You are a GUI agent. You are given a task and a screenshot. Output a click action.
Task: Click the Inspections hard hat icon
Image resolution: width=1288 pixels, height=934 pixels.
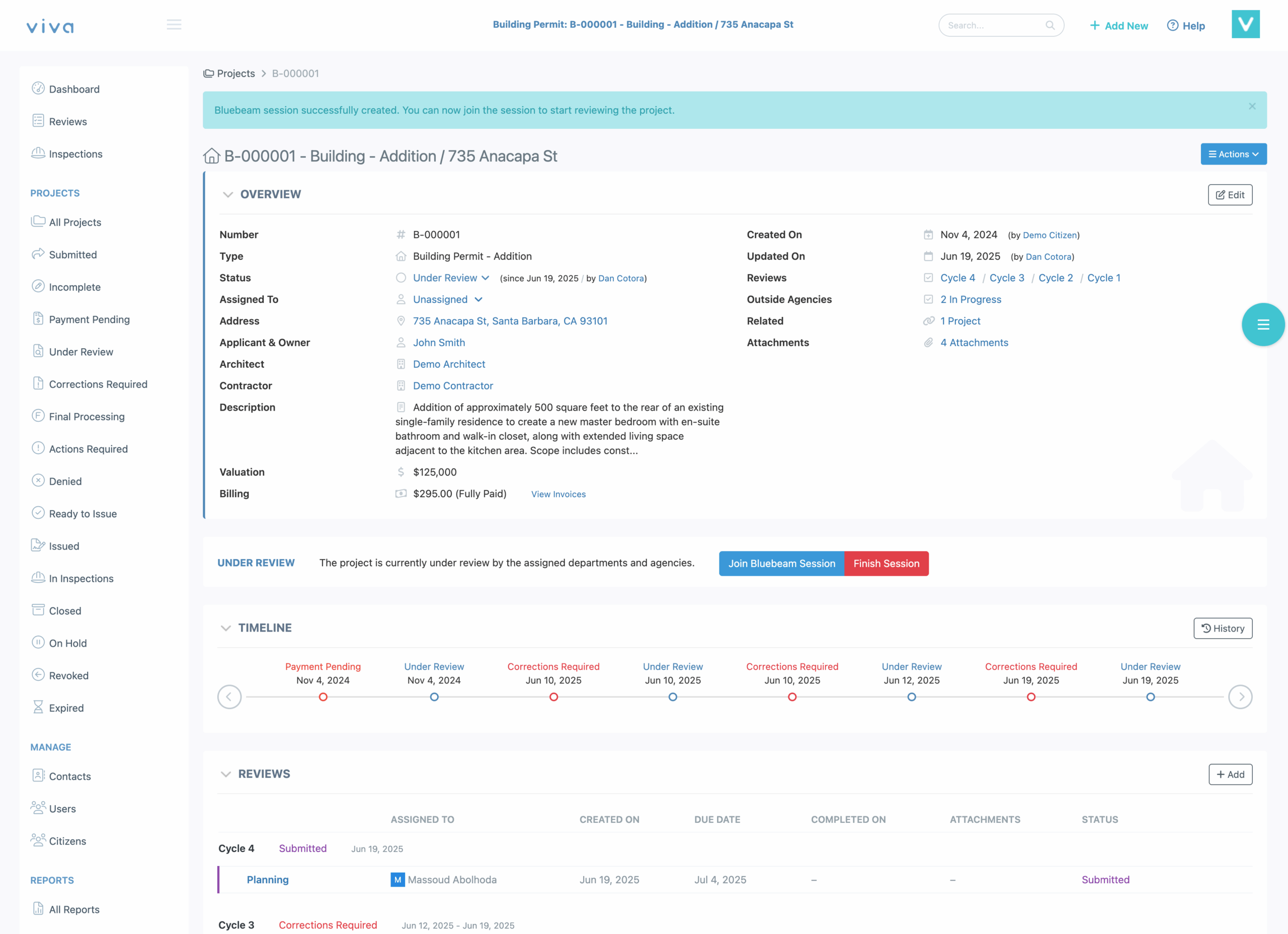point(38,153)
